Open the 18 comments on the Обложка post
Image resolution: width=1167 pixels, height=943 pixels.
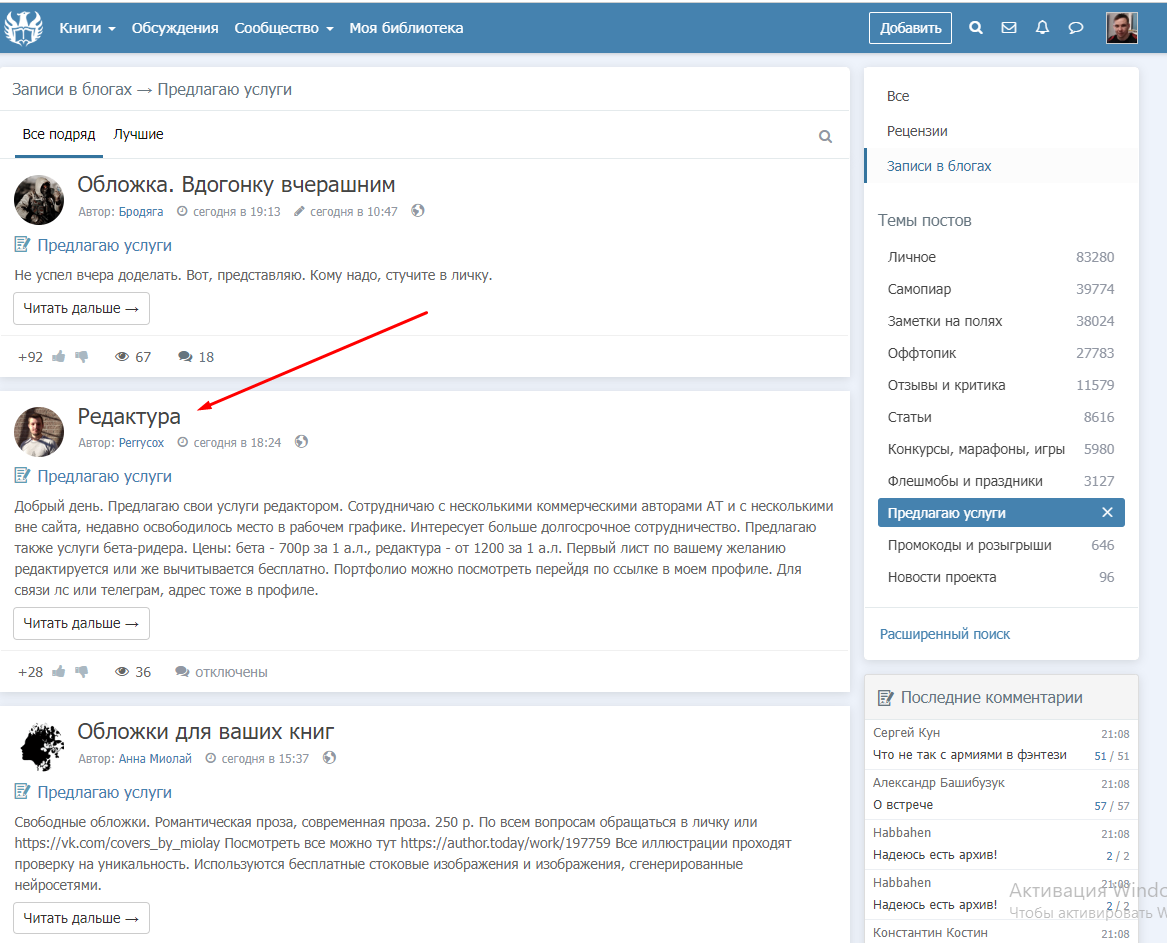[x=196, y=357]
